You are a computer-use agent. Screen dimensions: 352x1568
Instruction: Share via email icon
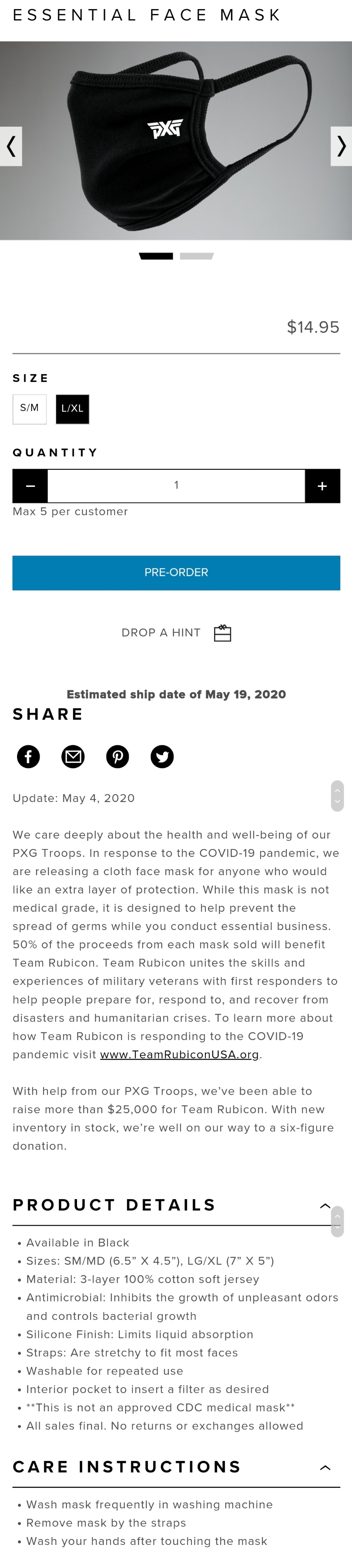[x=73, y=757]
